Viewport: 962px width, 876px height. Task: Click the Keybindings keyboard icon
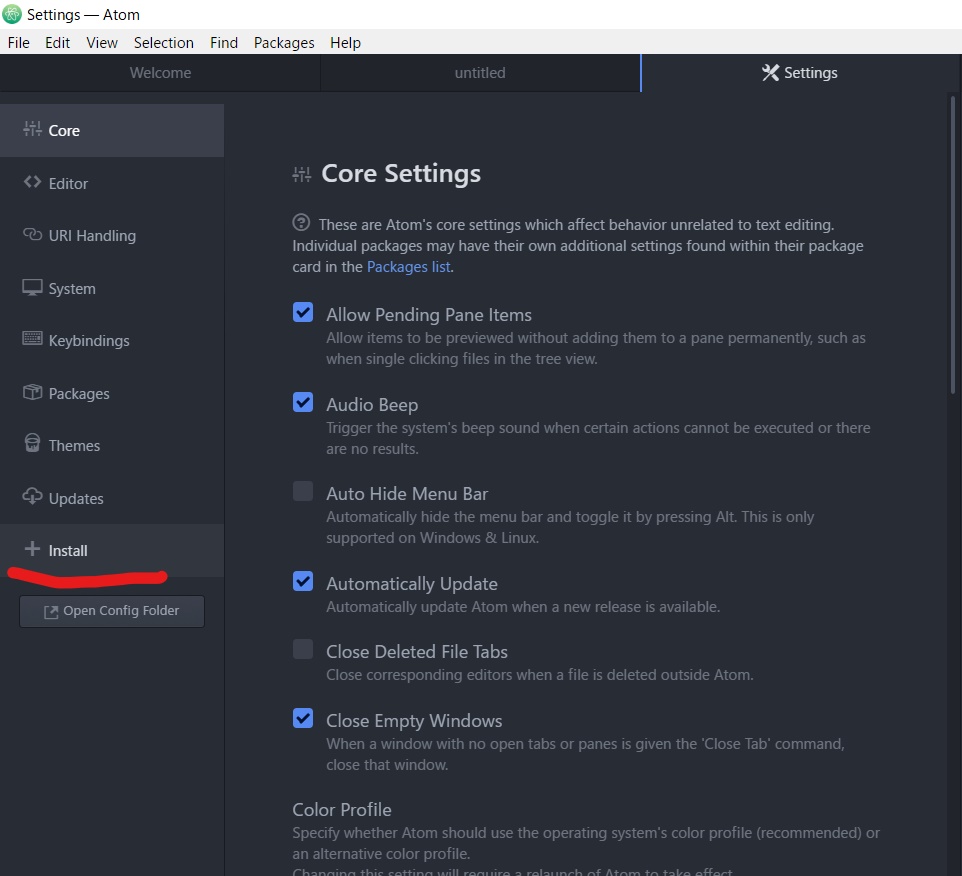coord(33,339)
